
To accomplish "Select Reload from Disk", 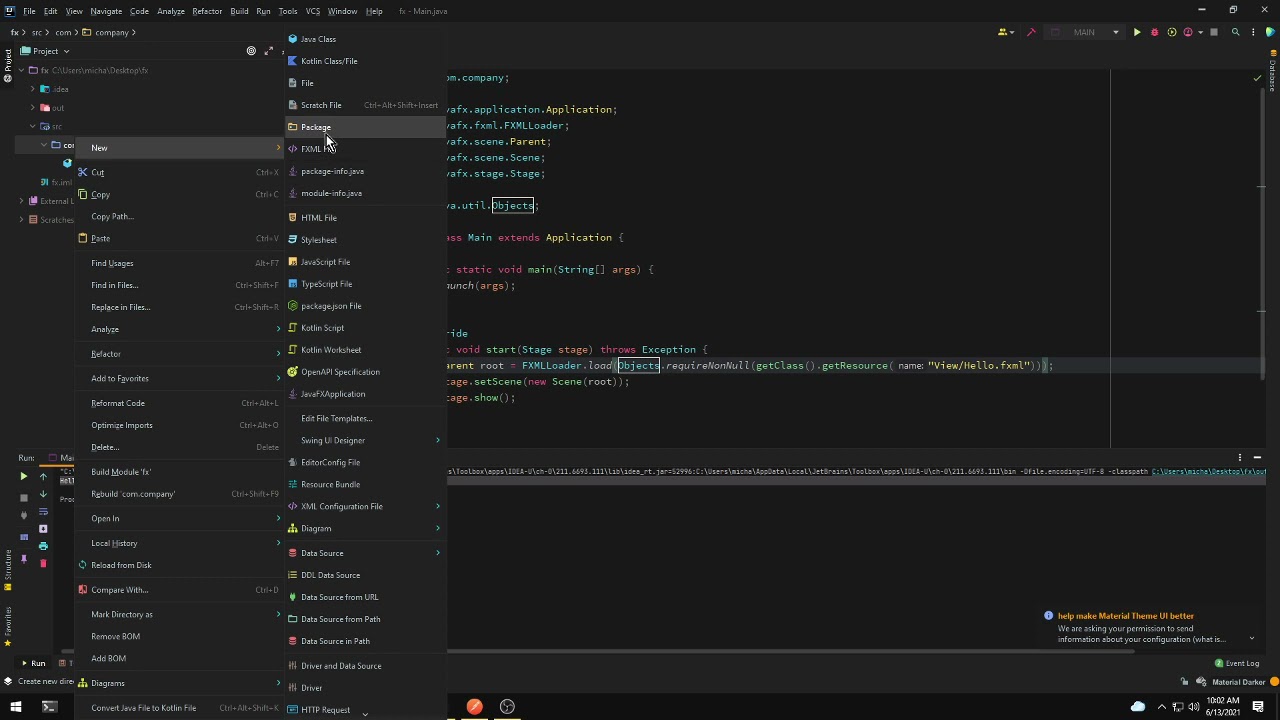I will tap(180, 565).
